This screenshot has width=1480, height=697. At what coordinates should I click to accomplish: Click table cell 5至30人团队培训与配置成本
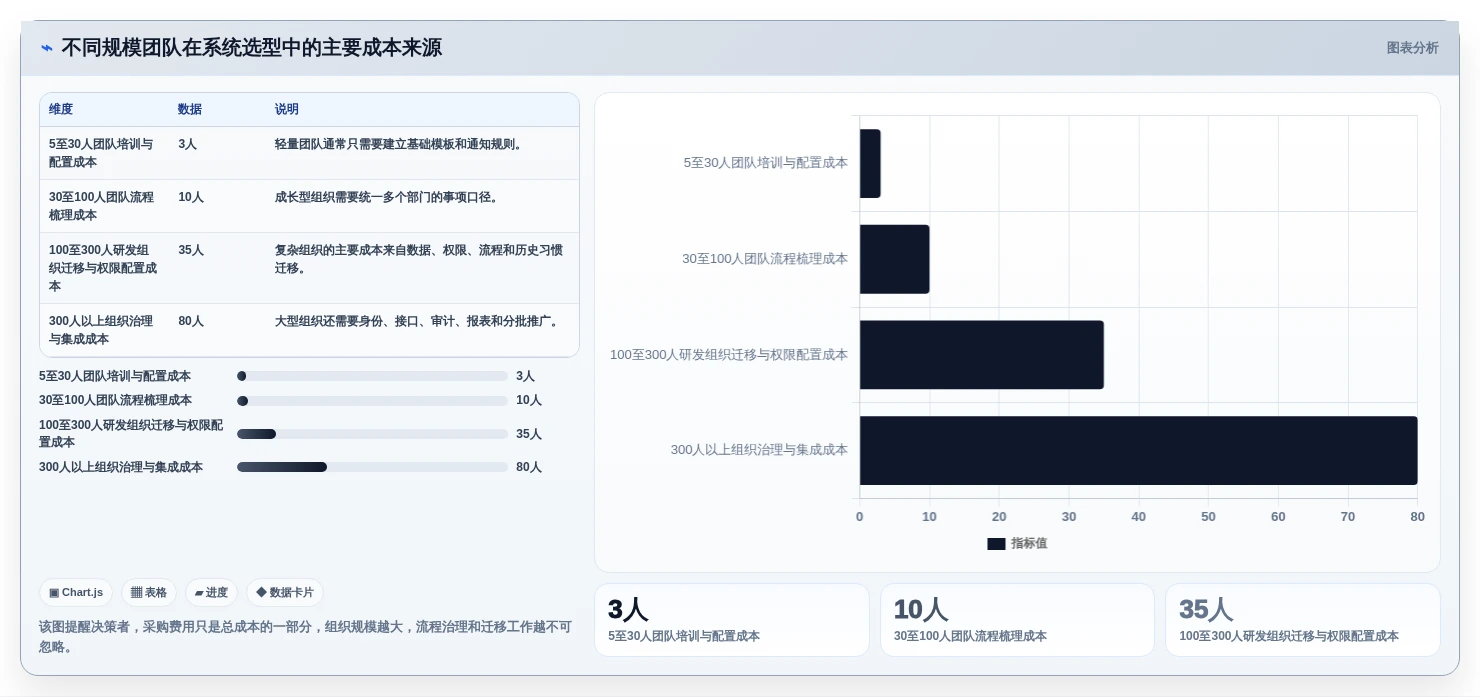tap(102, 153)
